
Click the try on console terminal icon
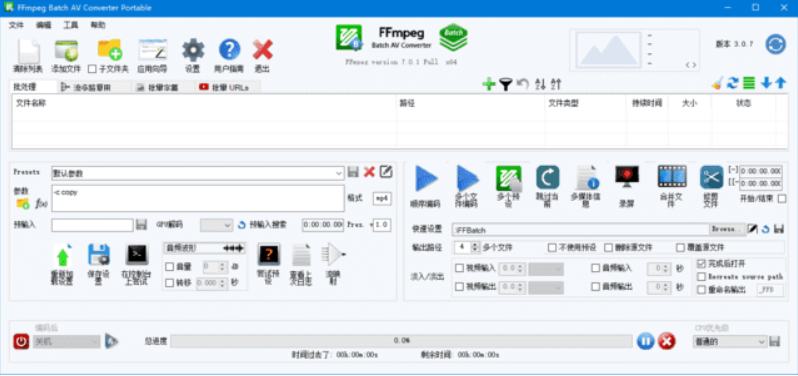coord(137,254)
